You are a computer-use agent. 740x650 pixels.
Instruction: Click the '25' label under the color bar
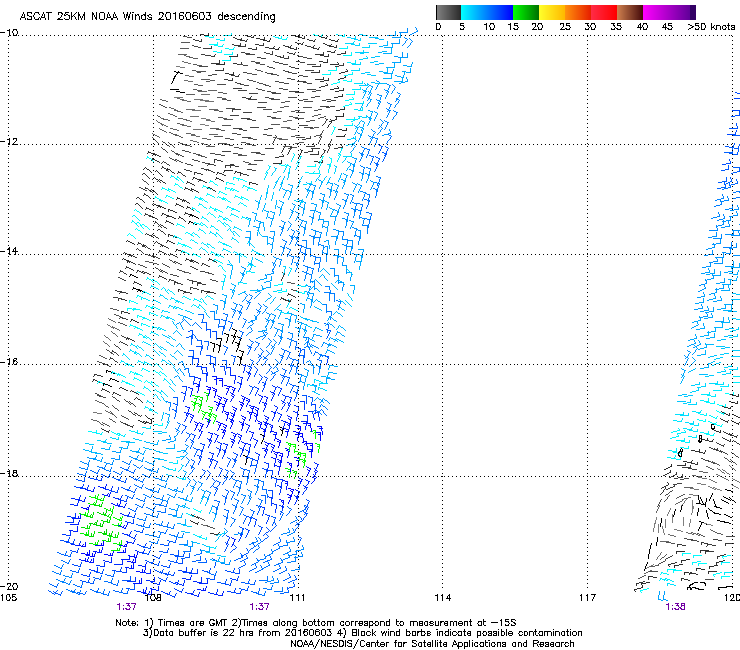pyautogui.click(x=565, y=27)
